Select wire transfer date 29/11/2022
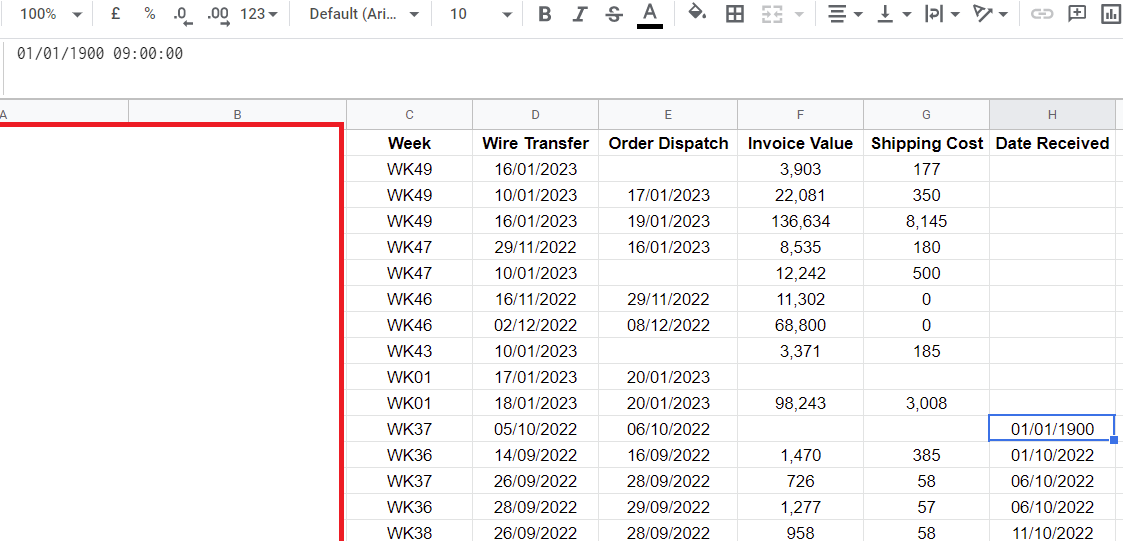Image resolution: width=1123 pixels, height=541 pixels. 536,247
